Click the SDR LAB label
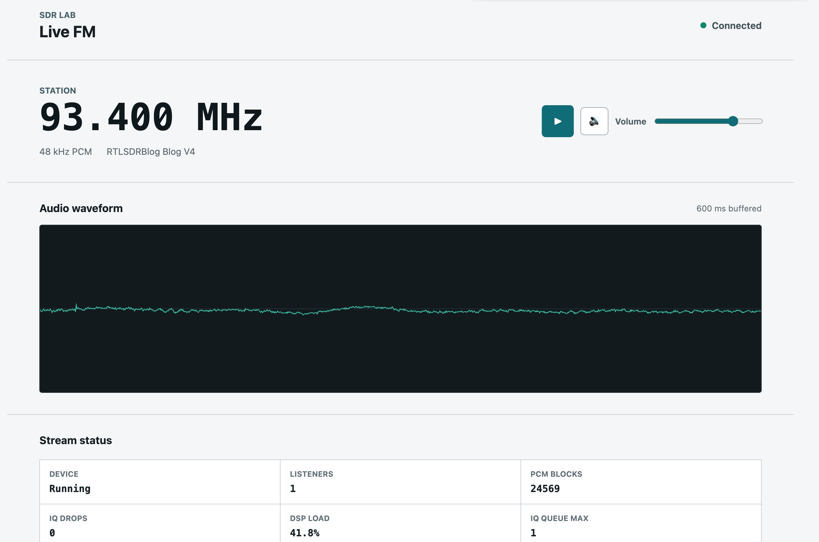Viewport: 819px width, 542px height. coord(57,15)
